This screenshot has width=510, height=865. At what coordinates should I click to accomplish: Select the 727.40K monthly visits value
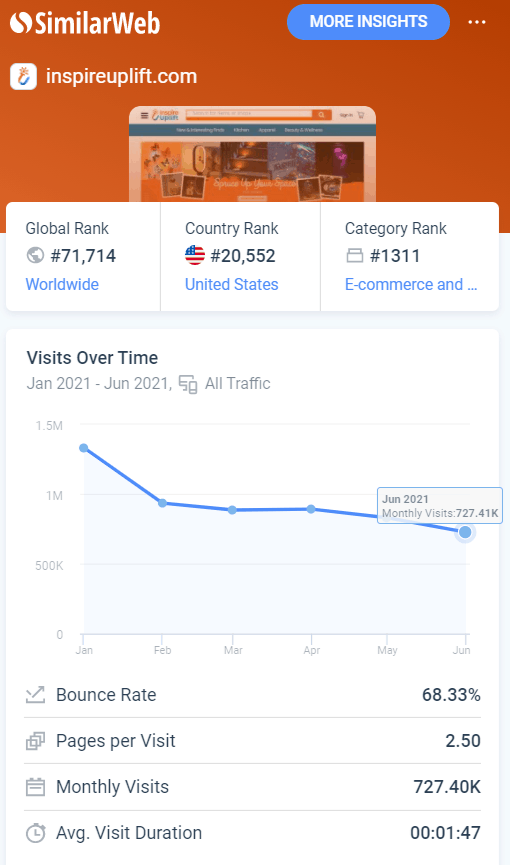click(x=447, y=787)
